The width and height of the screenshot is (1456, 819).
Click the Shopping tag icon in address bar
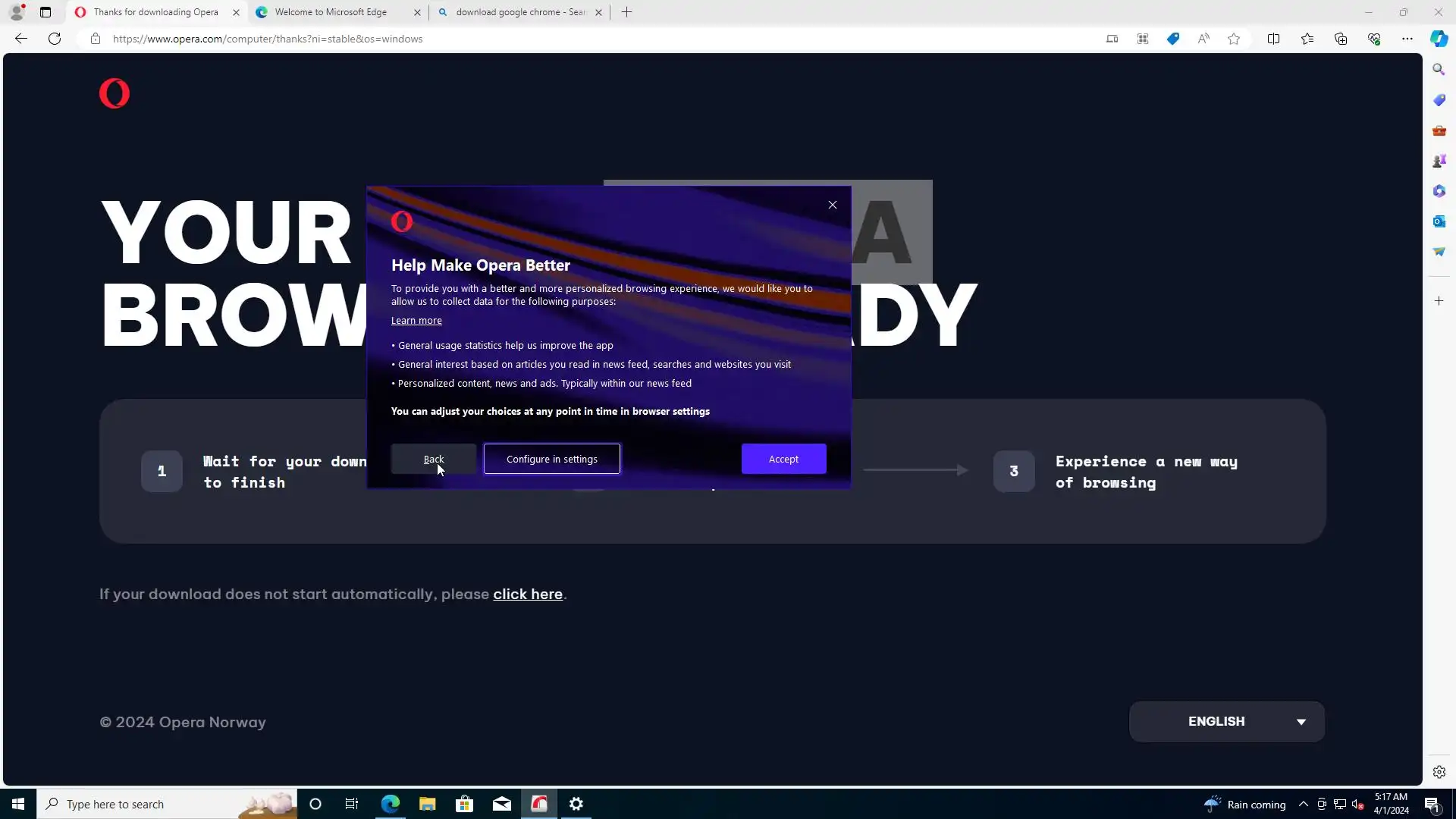tap(1173, 39)
